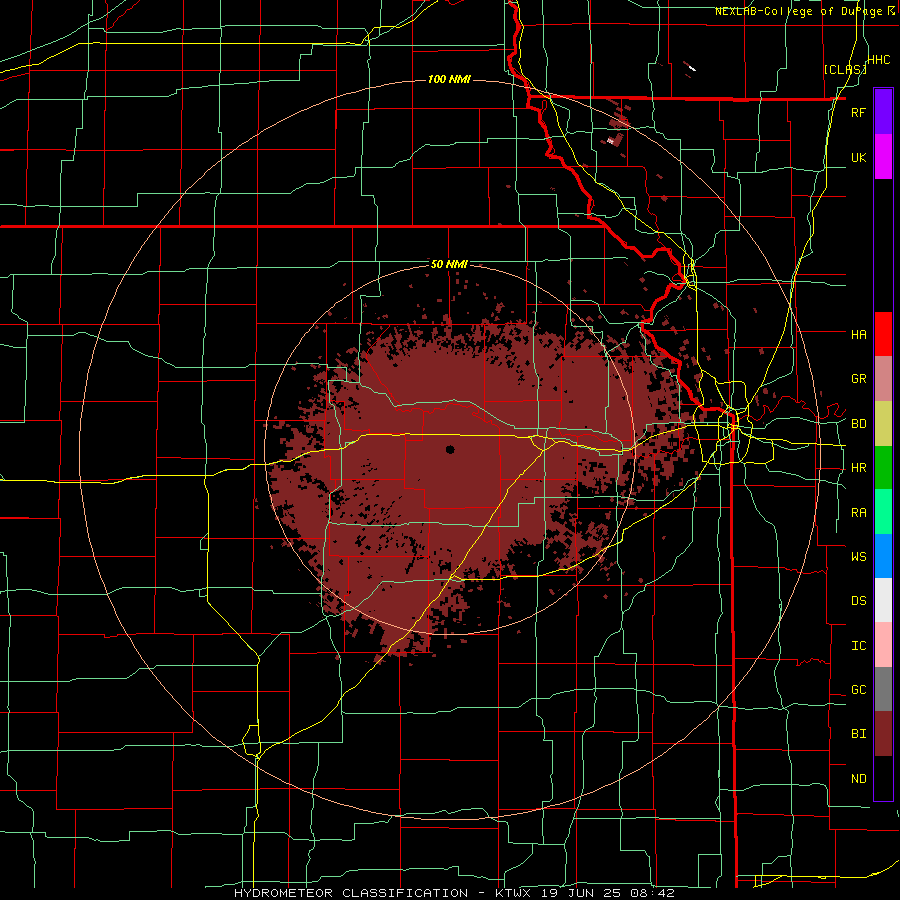Viewport: 900px width, 900px height.
Task: Click the BI brown legend swatch
Action: pos(883,734)
